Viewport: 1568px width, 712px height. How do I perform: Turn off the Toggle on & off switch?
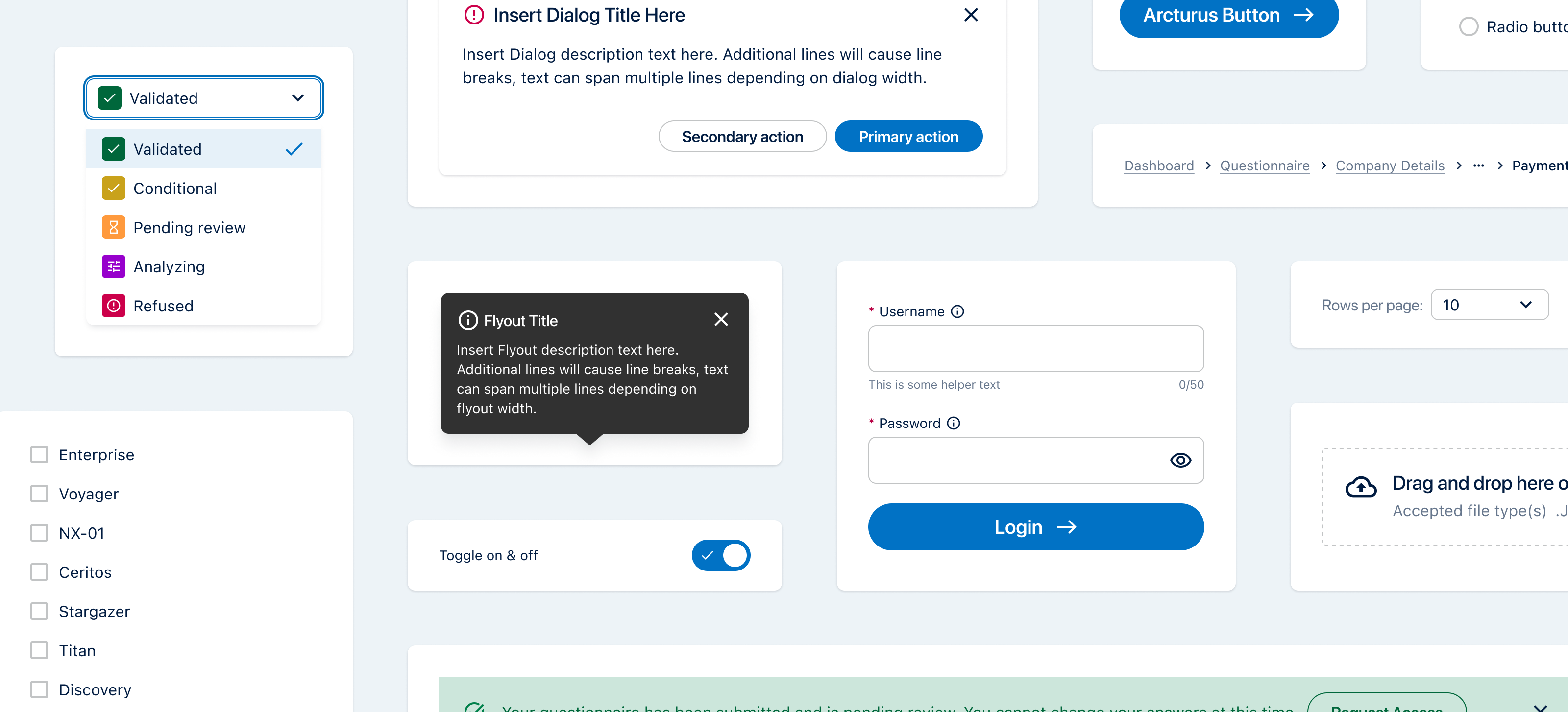coord(721,555)
